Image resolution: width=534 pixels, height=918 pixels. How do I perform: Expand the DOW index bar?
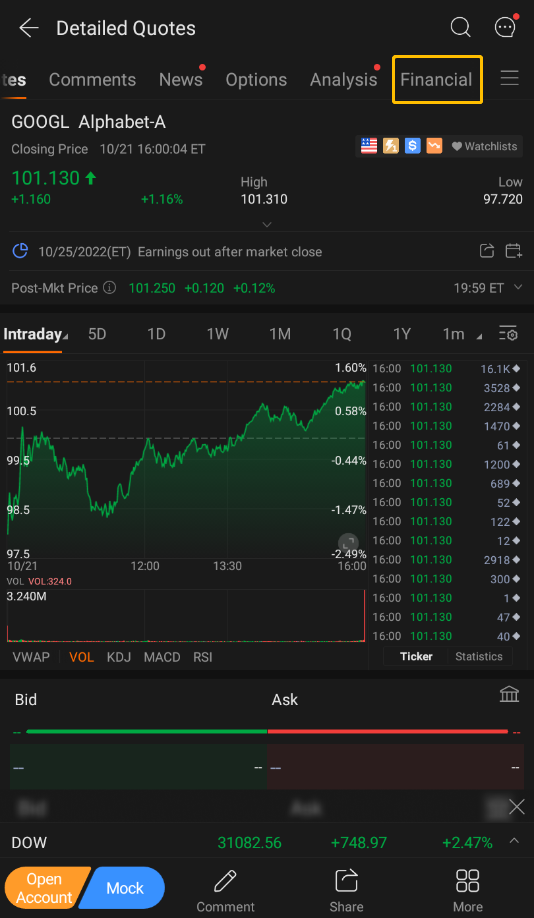coord(514,841)
